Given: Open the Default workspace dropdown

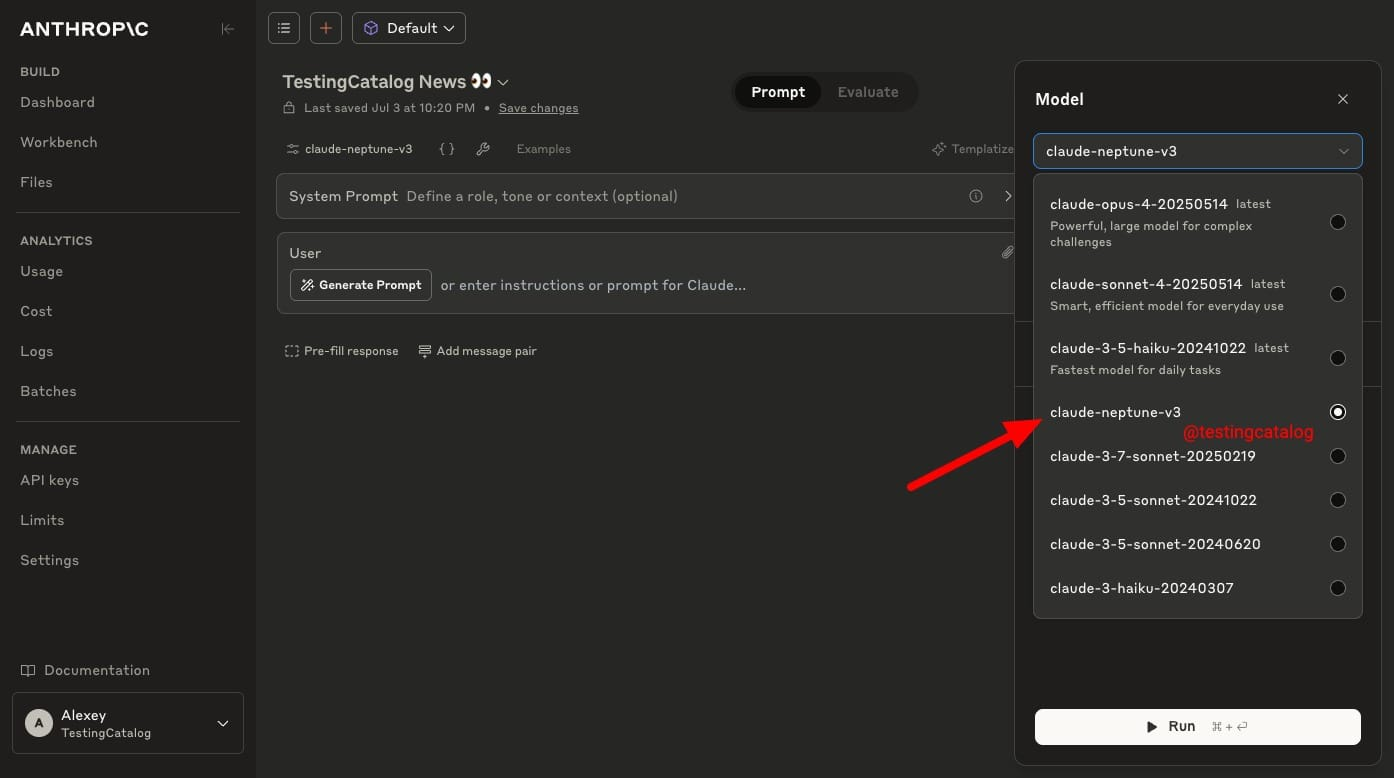Looking at the screenshot, I should pos(409,28).
